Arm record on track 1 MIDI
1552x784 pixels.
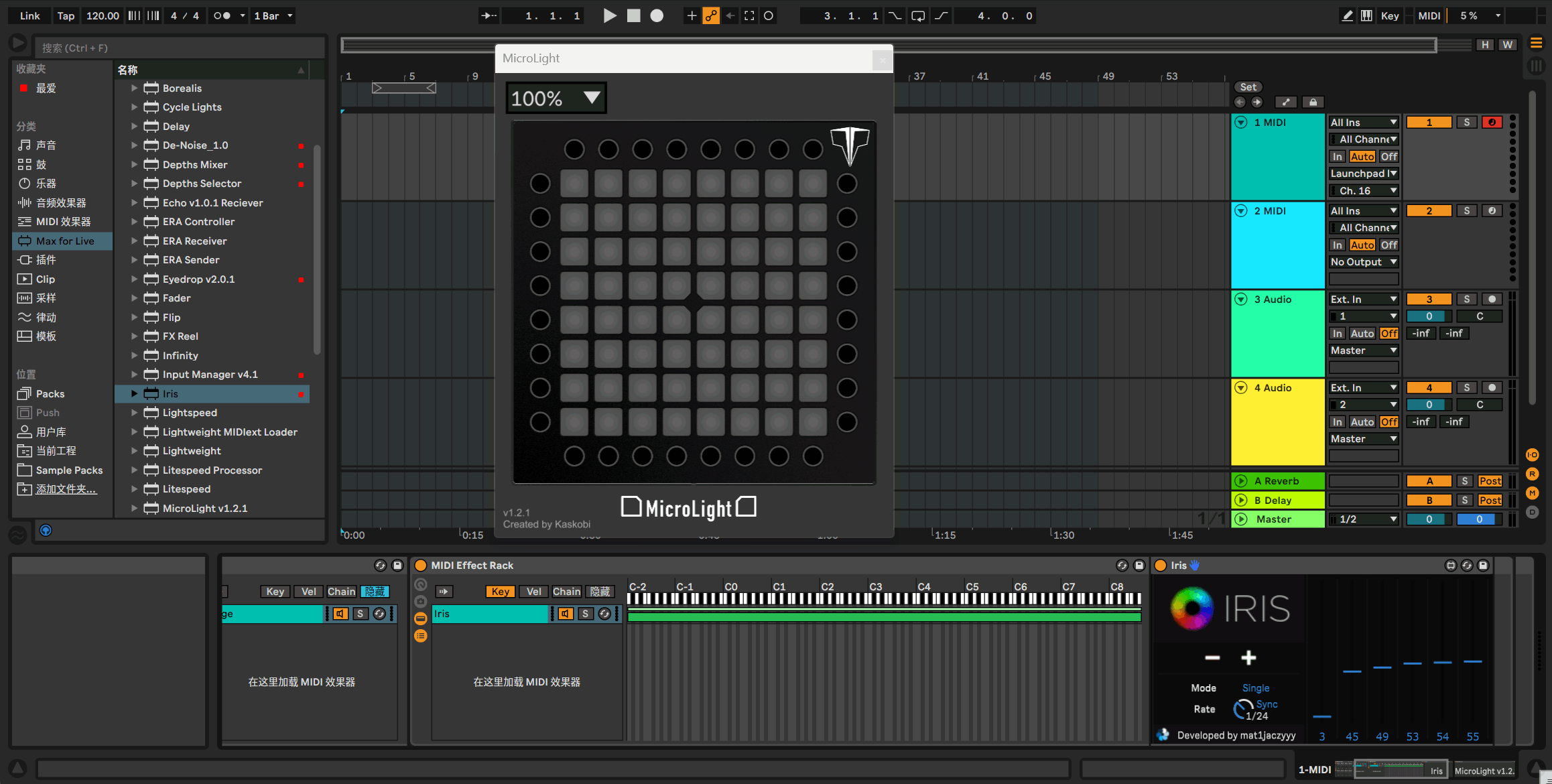[x=1492, y=122]
